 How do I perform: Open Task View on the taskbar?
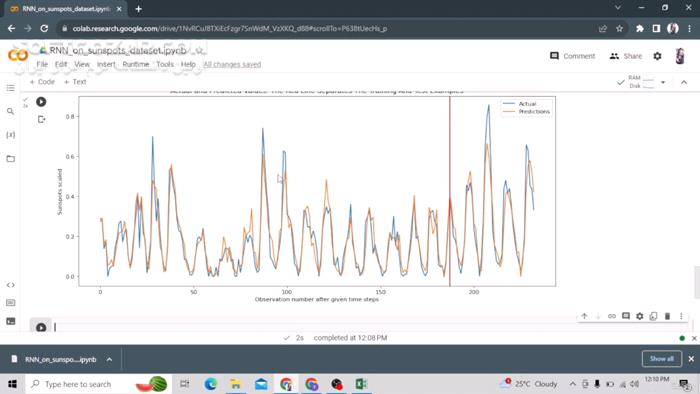[x=184, y=384]
